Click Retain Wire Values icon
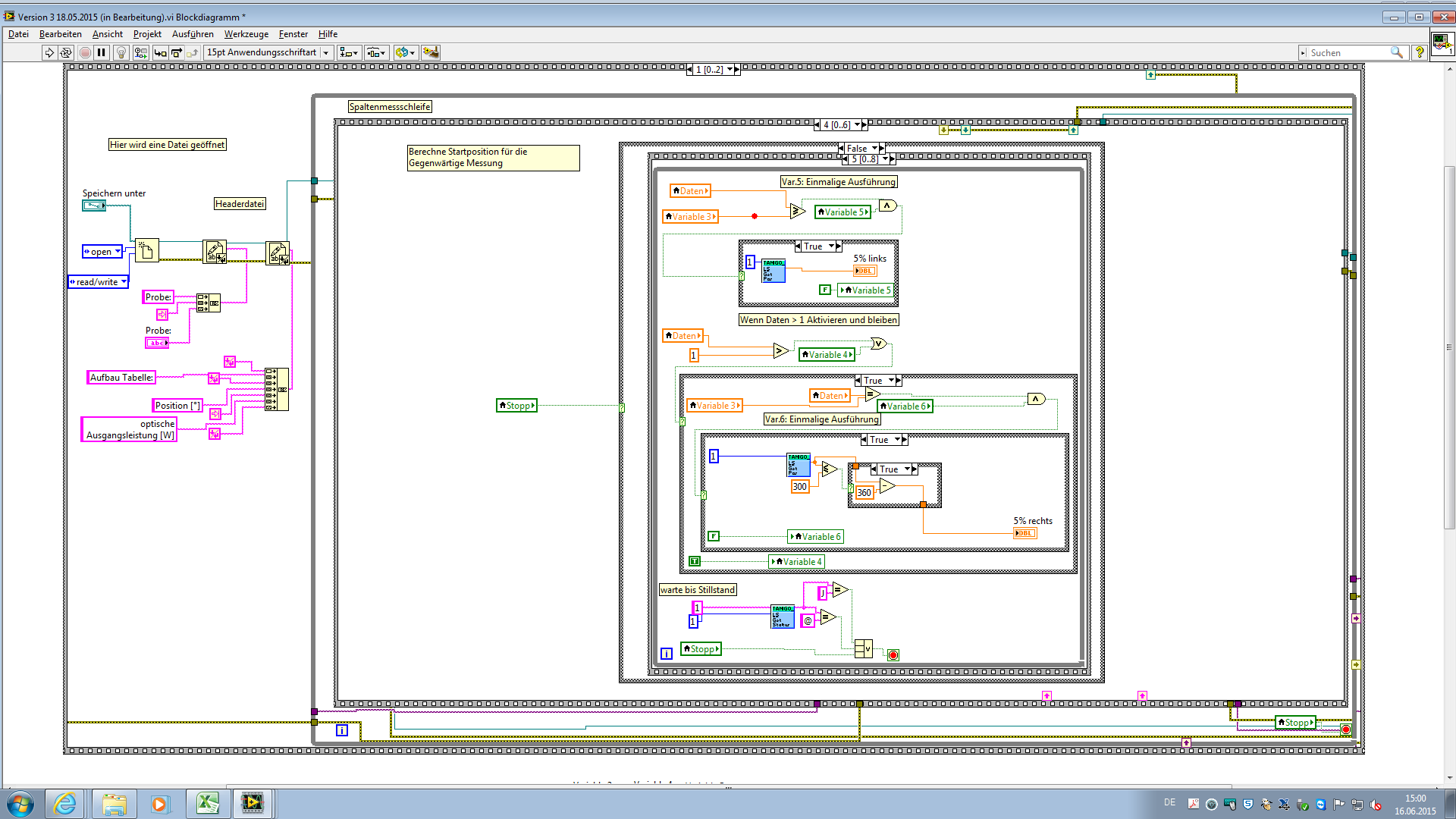This screenshot has height=819, width=1456. tap(141, 52)
